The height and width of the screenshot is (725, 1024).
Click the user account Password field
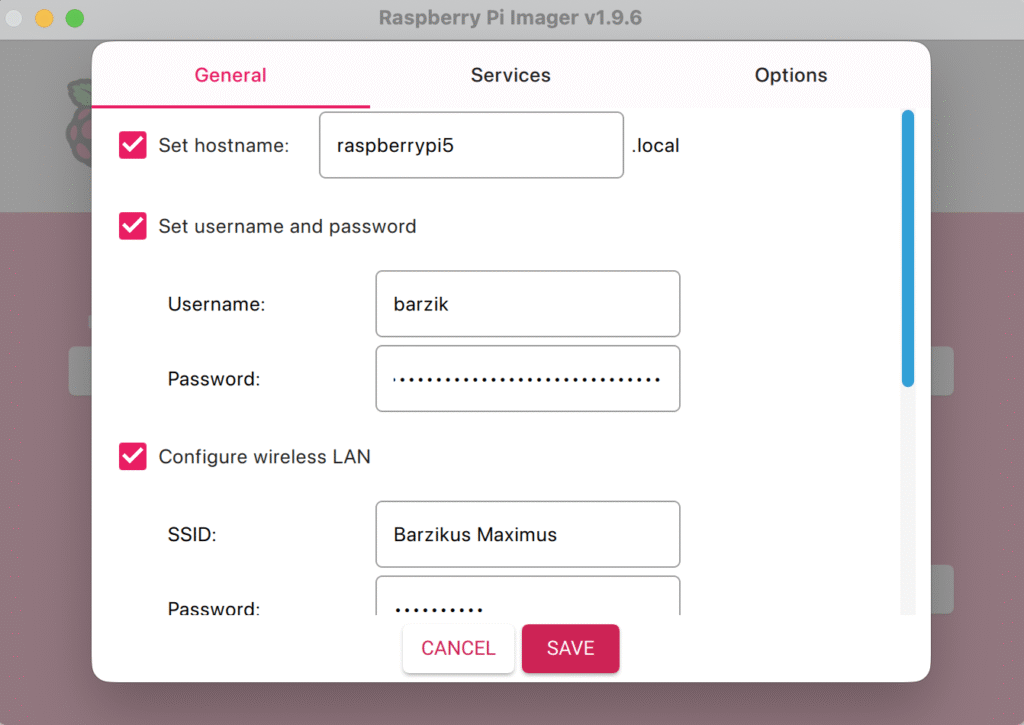click(527, 379)
